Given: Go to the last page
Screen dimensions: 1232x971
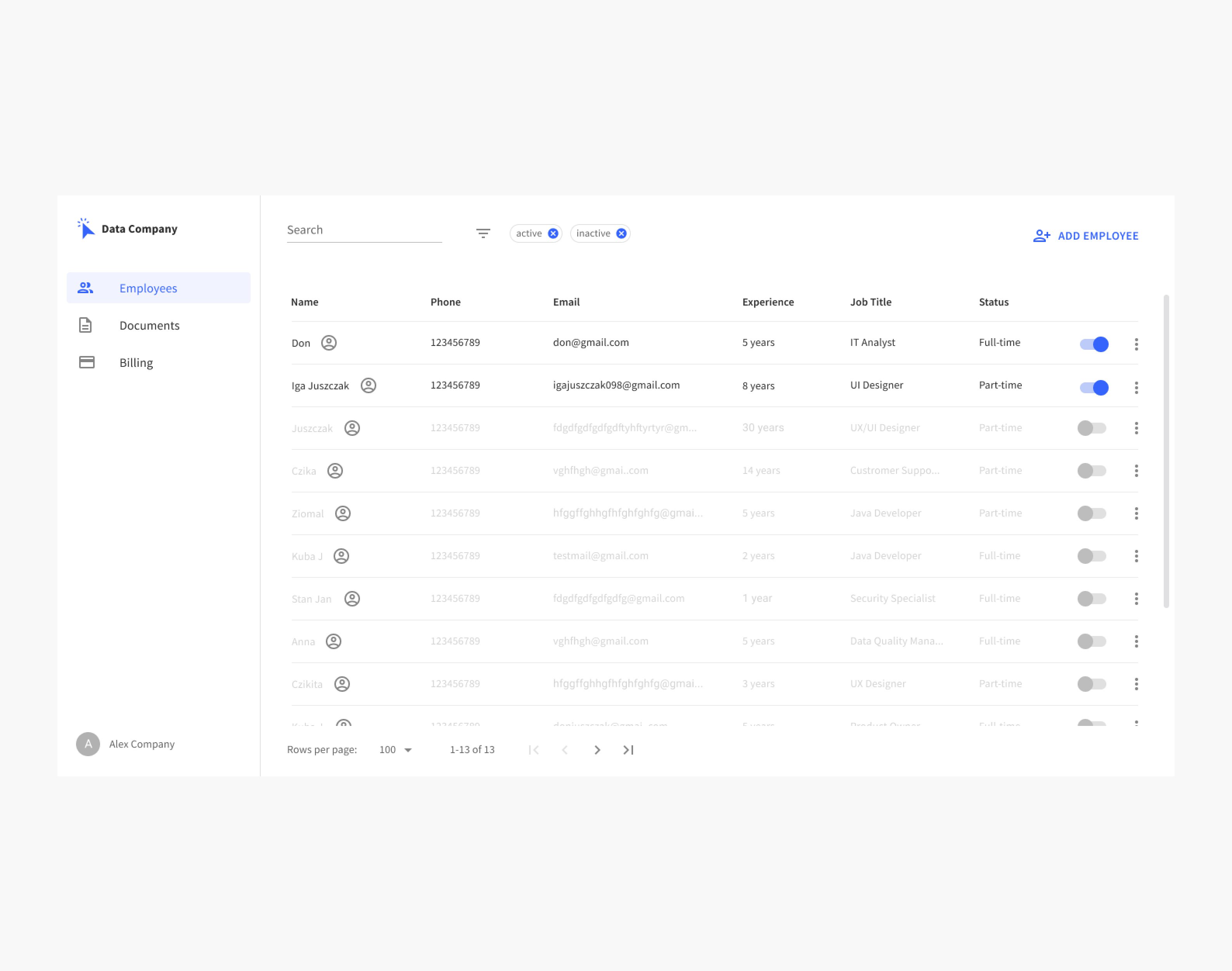Looking at the screenshot, I should (628, 750).
